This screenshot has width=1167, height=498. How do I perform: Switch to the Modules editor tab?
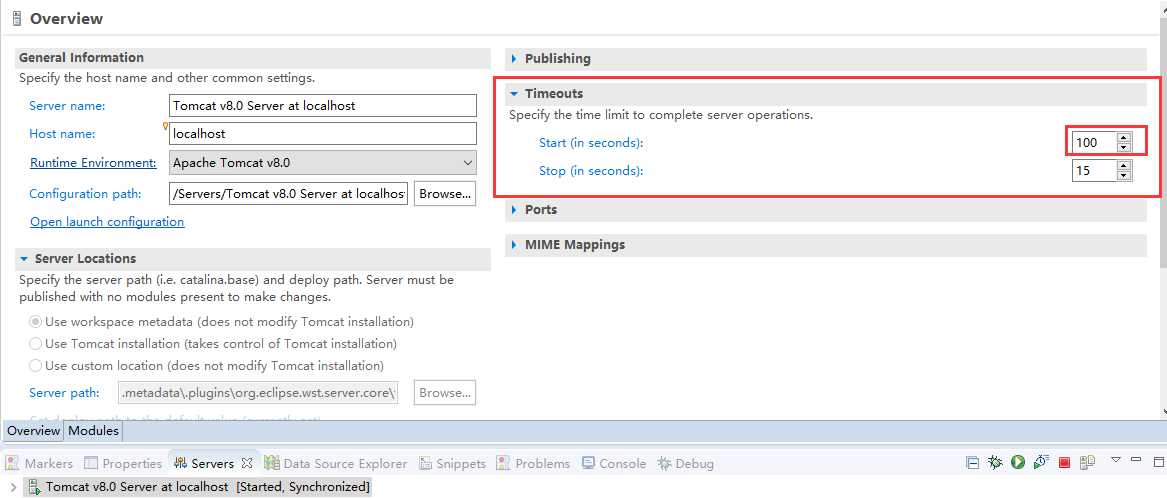coord(93,431)
